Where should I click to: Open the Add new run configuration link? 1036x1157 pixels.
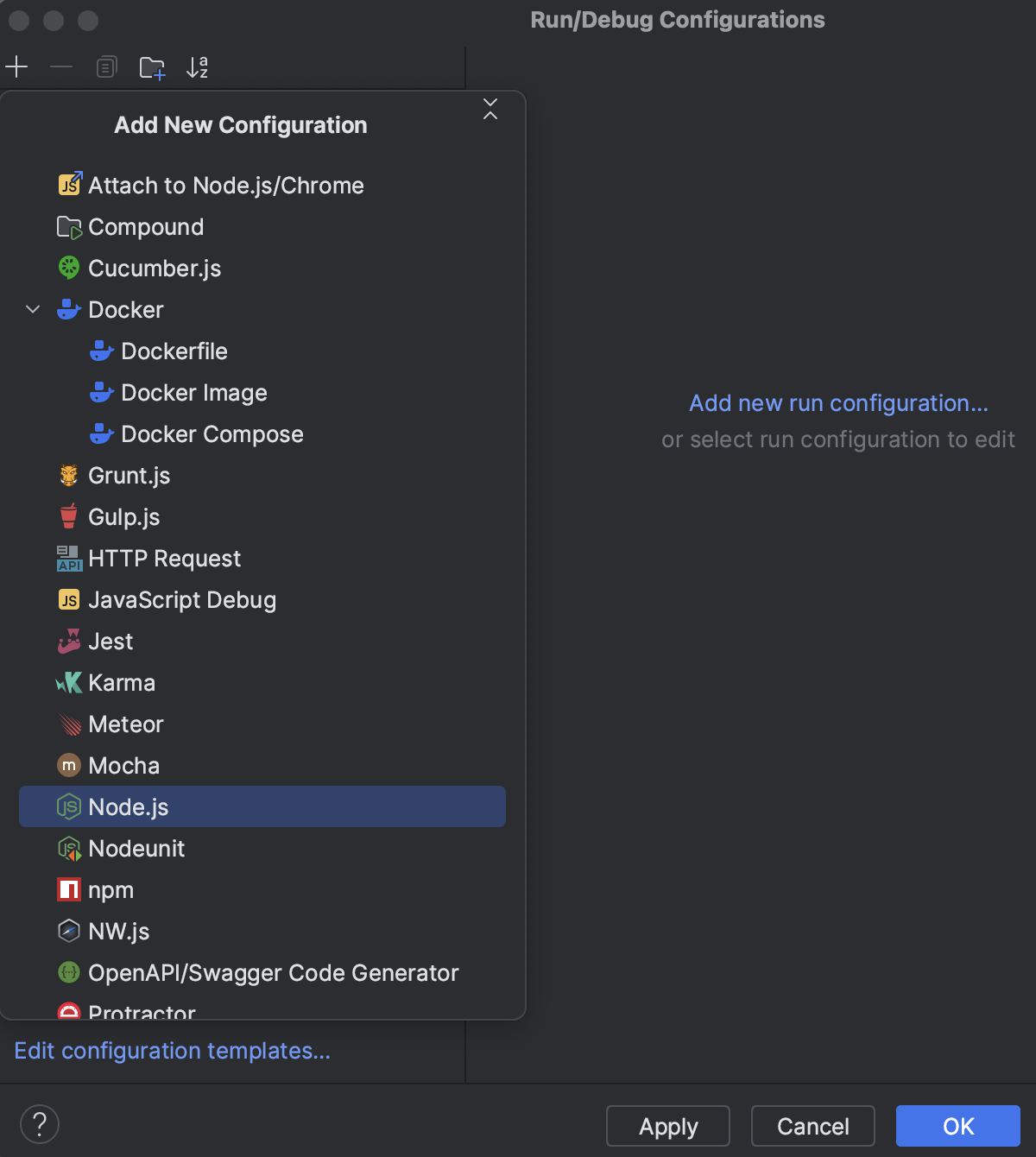coord(837,402)
